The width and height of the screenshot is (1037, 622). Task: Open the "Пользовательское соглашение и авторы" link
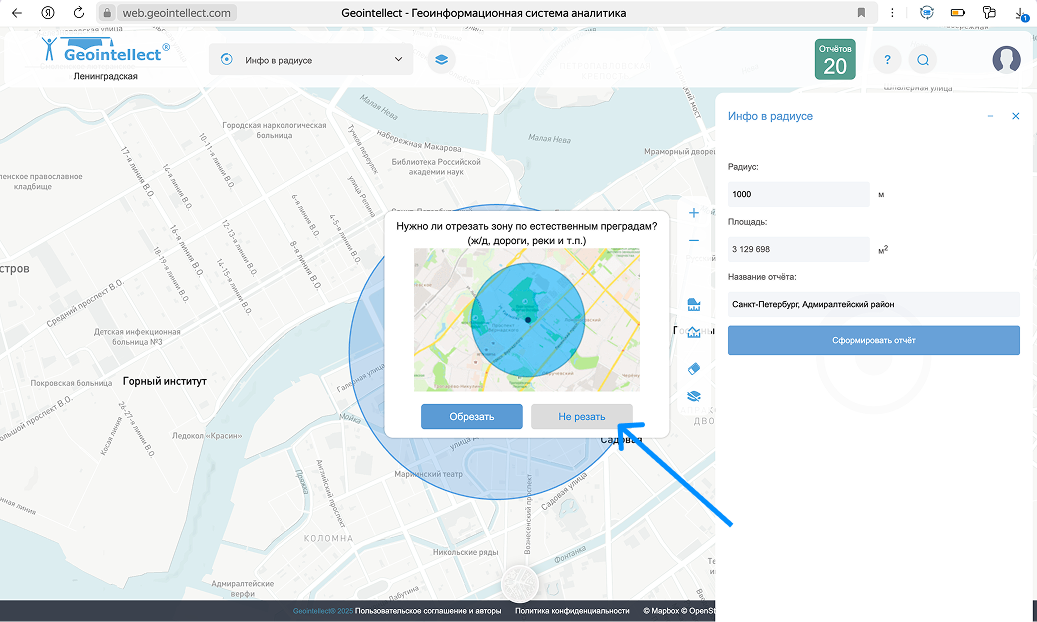(430, 611)
